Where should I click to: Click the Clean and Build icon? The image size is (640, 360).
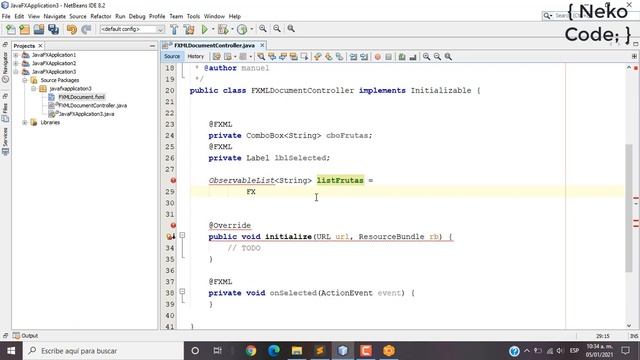(189, 29)
